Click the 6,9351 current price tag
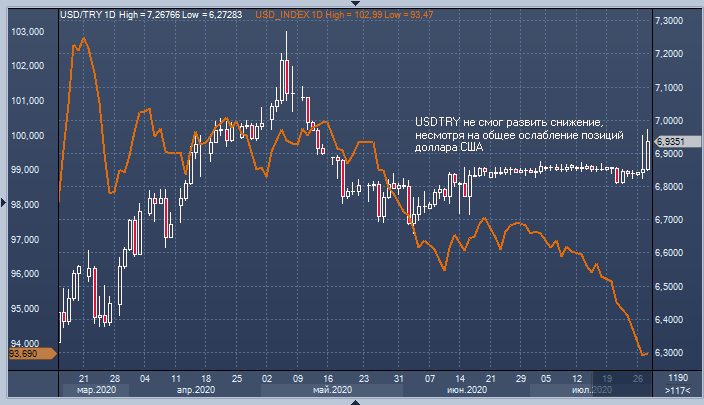704x405 pixels. (x=668, y=142)
